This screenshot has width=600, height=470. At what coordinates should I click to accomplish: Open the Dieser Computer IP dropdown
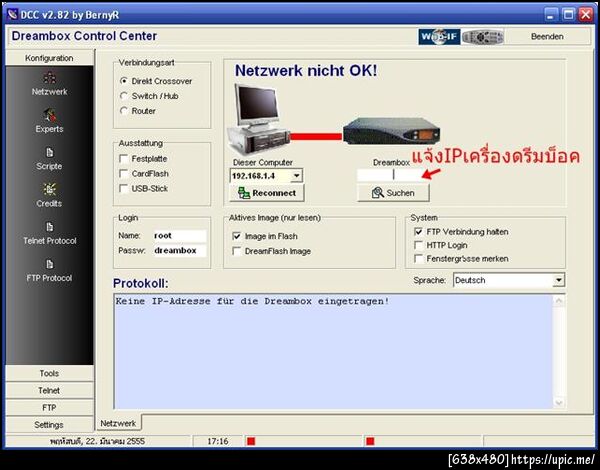(x=296, y=176)
